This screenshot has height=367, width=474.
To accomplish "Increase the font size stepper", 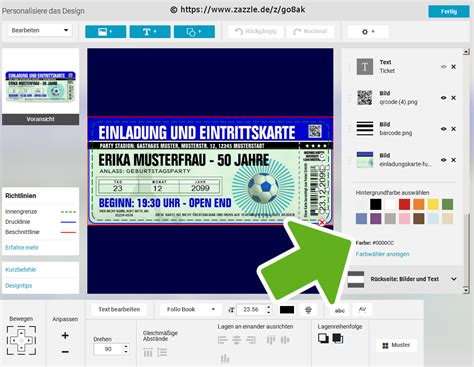I will pyautogui.click(x=269, y=307).
